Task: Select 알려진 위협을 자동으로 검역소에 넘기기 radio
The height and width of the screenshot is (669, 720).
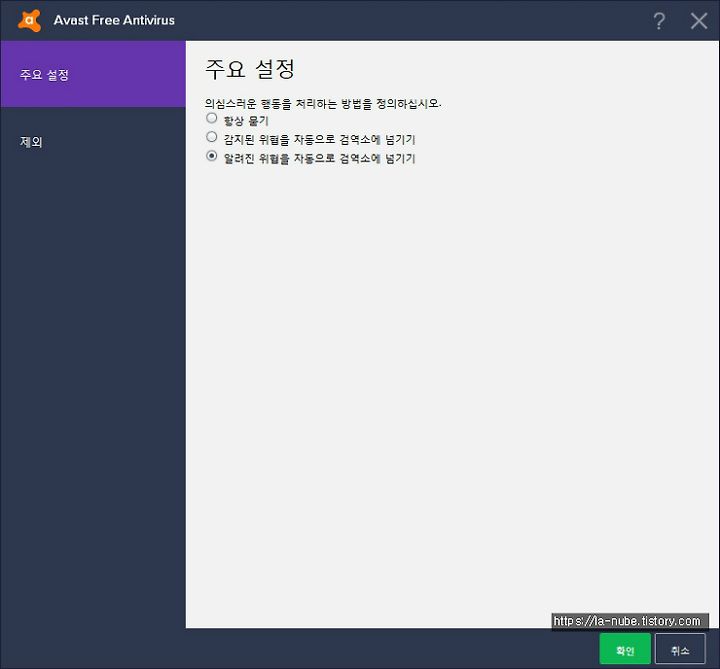Action: (212, 156)
